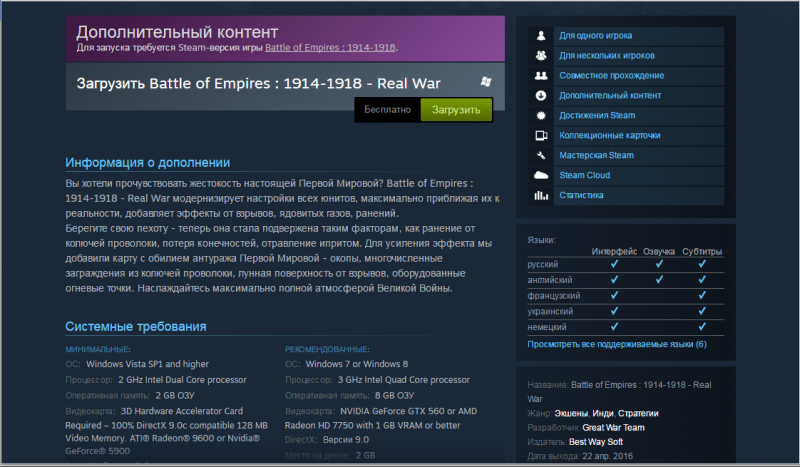Click the single-player person icon
Viewport: 800px width, 467px height.
coord(541,36)
